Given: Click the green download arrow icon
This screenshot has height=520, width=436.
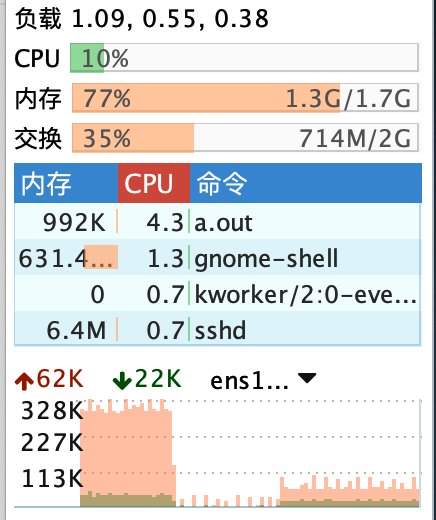Looking at the screenshot, I should click(122, 381).
